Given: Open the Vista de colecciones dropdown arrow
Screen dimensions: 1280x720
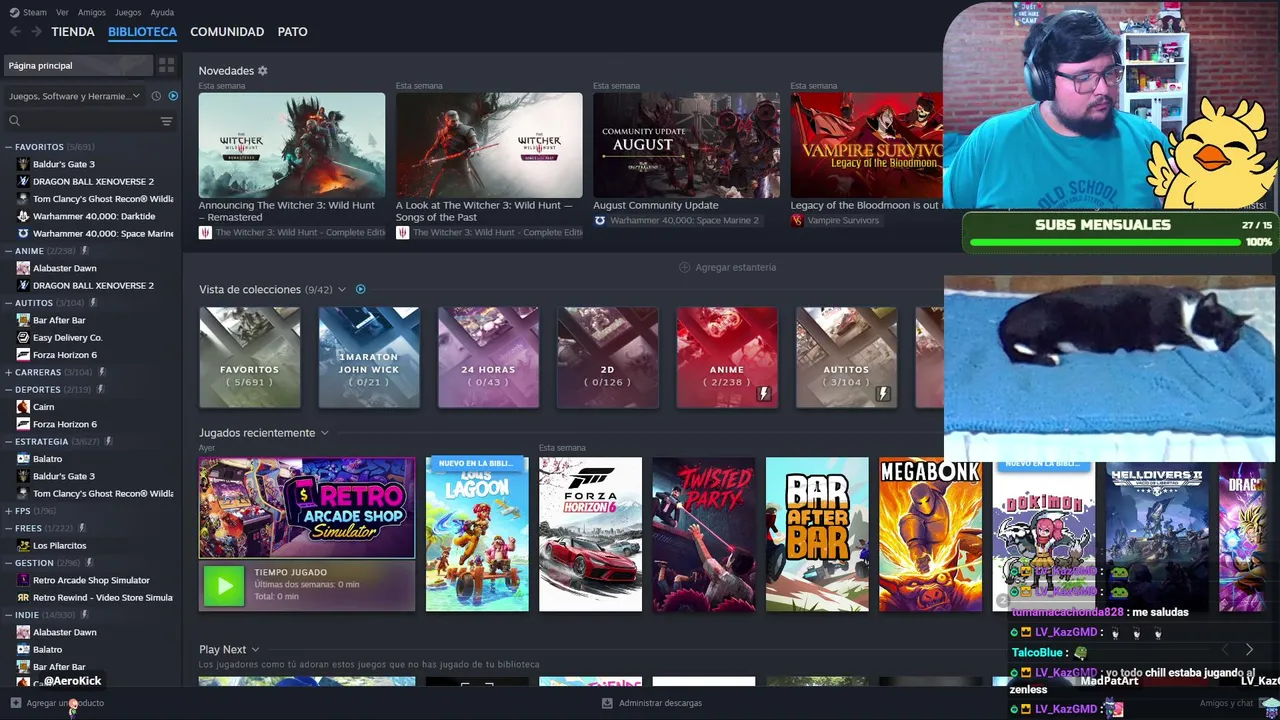Looking at the screenshot, I should pyautogui.click(x=342, y=290).
